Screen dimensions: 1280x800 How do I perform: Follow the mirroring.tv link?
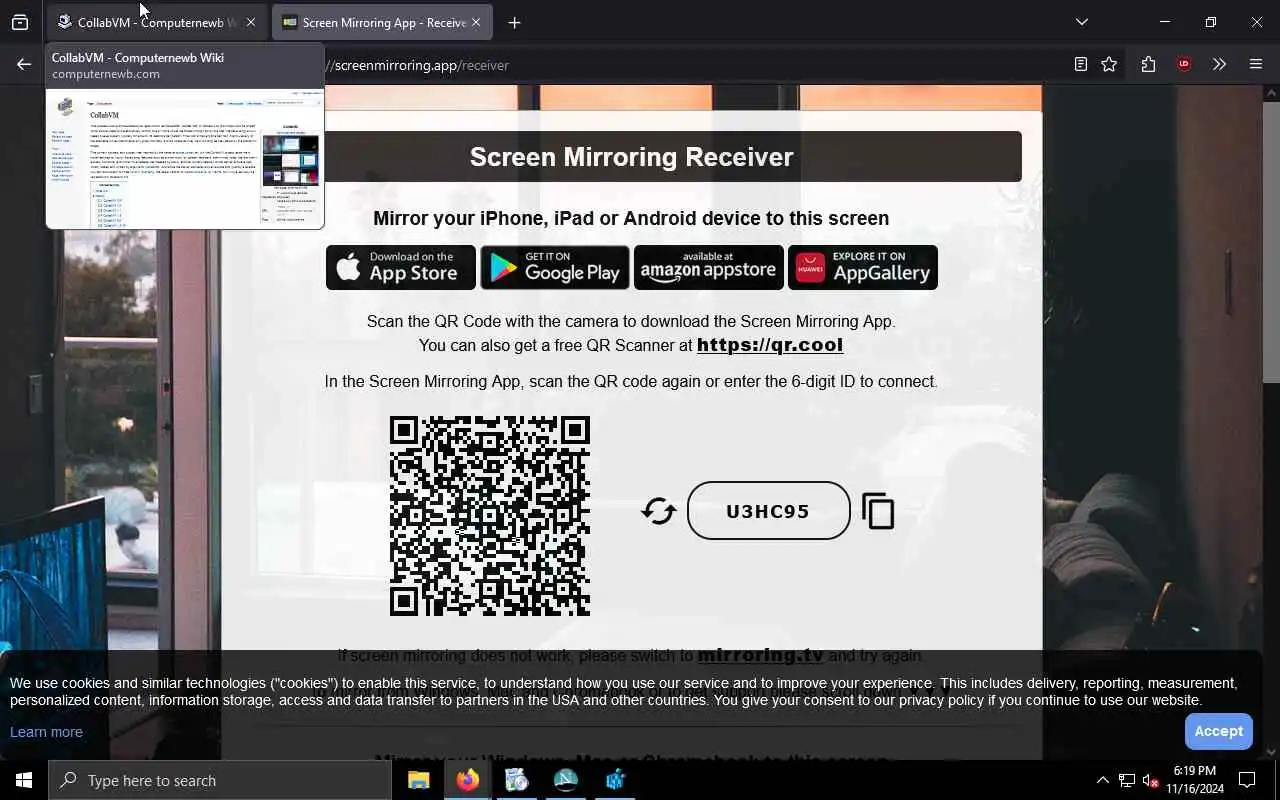(x=760, y=655)
